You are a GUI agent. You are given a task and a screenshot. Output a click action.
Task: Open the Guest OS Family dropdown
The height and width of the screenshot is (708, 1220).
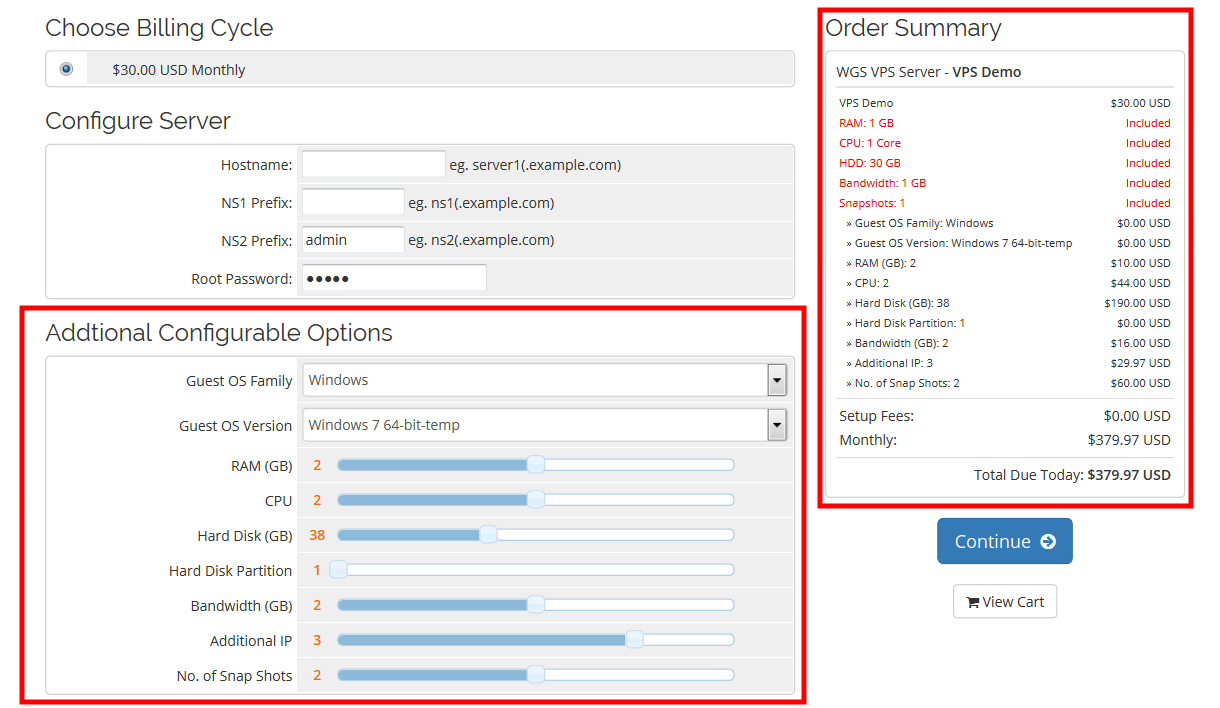(535, 380)
